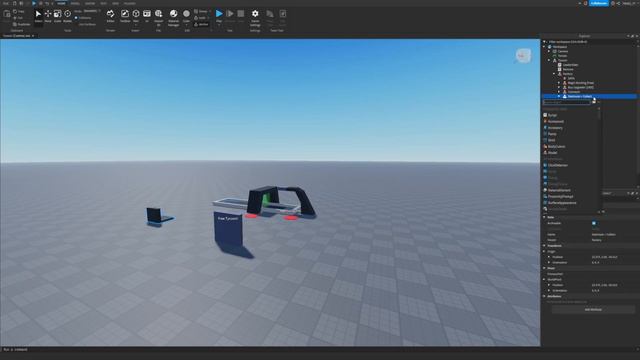This screenshot has width=640, height=360.
Task: Open the Test ribbon tab
Action: pos(103,3)
